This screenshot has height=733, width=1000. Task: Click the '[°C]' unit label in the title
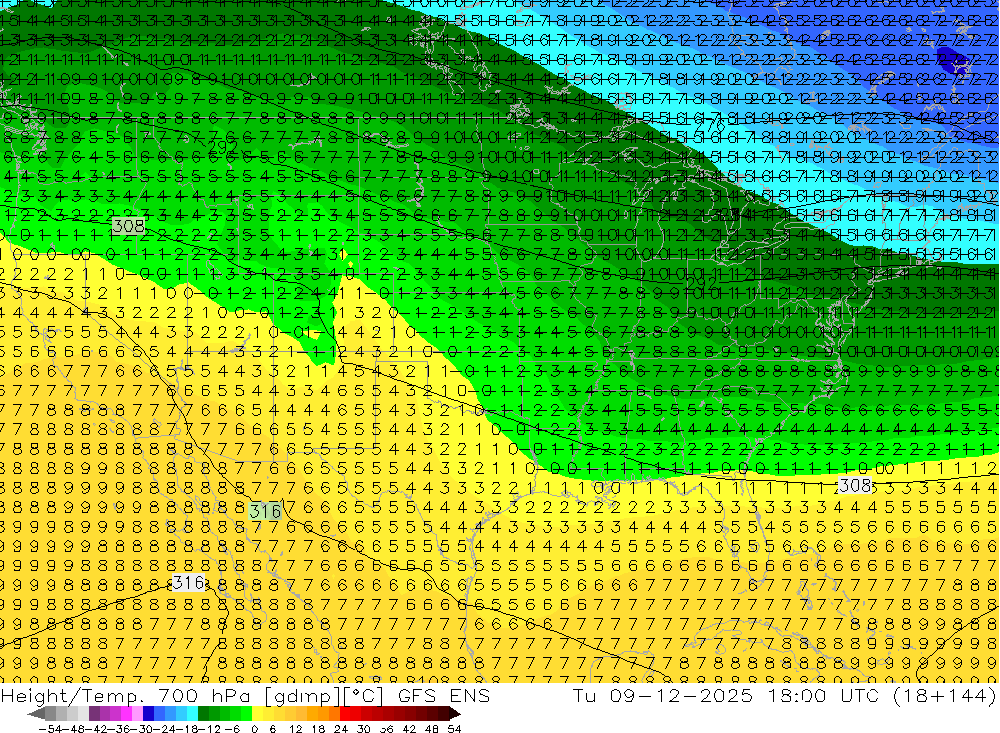(363, 696)
